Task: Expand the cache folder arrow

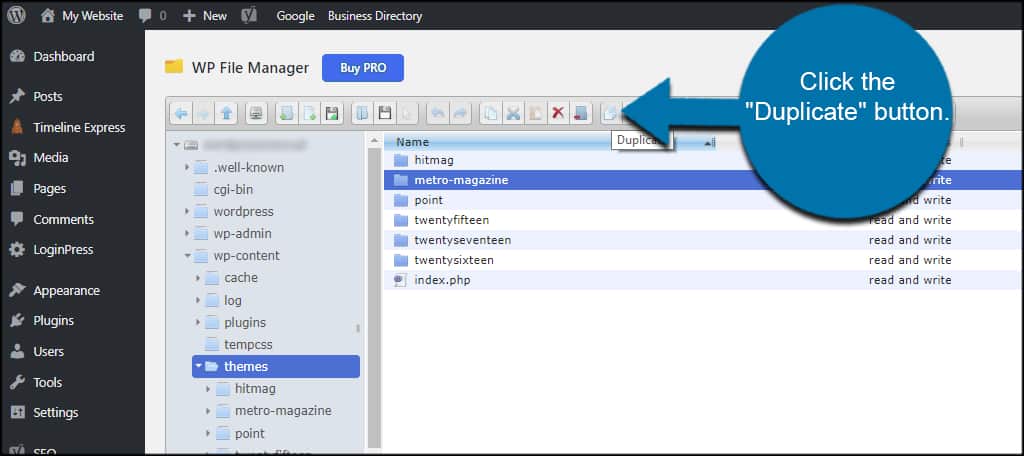Action: [x=198, y=278]
